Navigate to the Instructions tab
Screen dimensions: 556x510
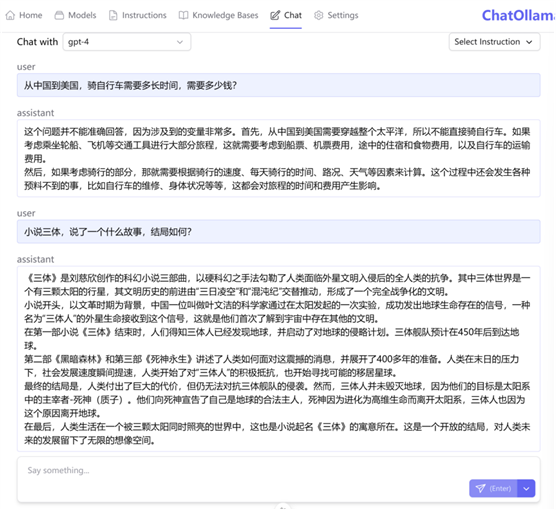click(x=138, y=15)
